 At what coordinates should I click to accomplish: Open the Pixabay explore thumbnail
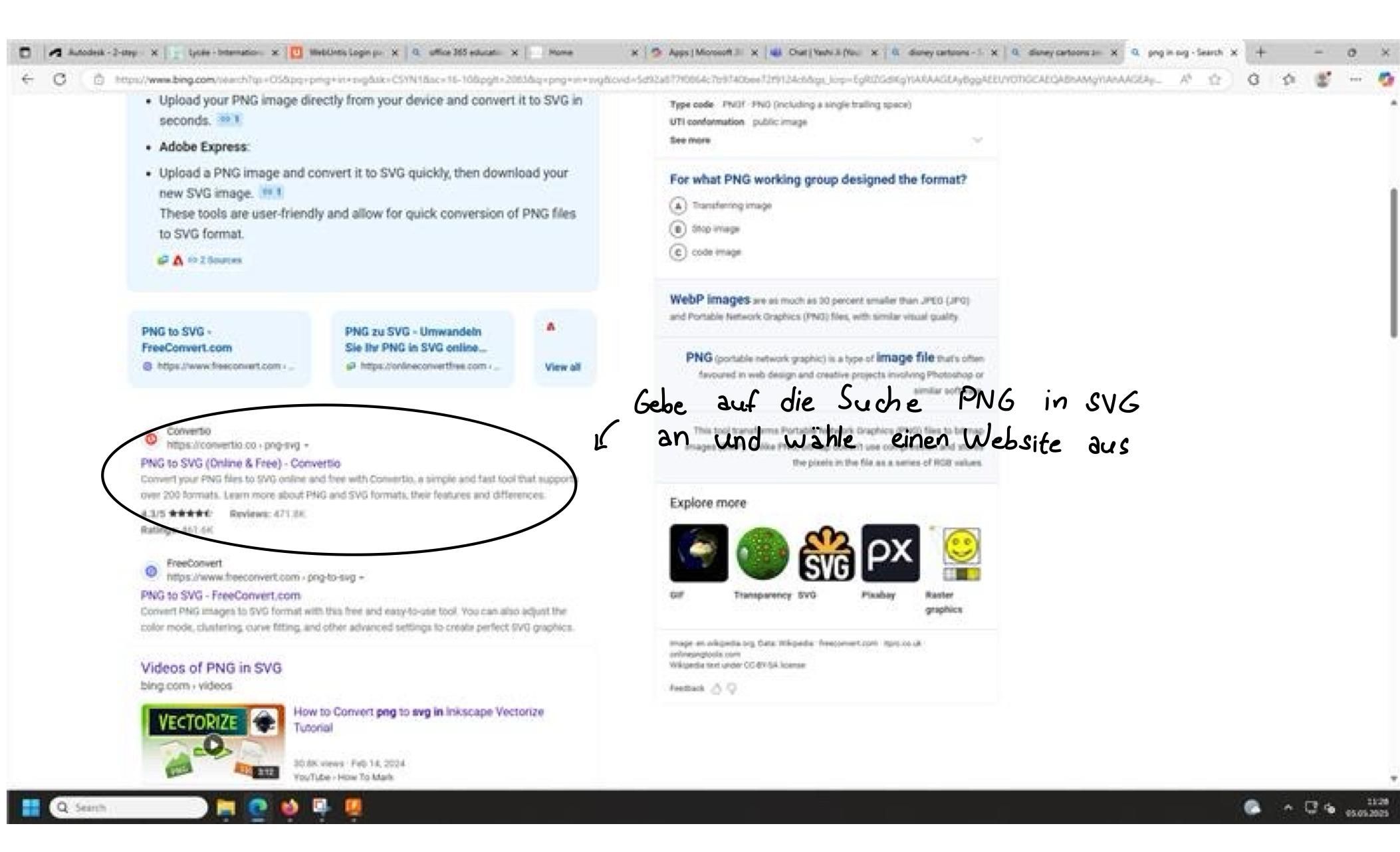[x=891, y=553]
